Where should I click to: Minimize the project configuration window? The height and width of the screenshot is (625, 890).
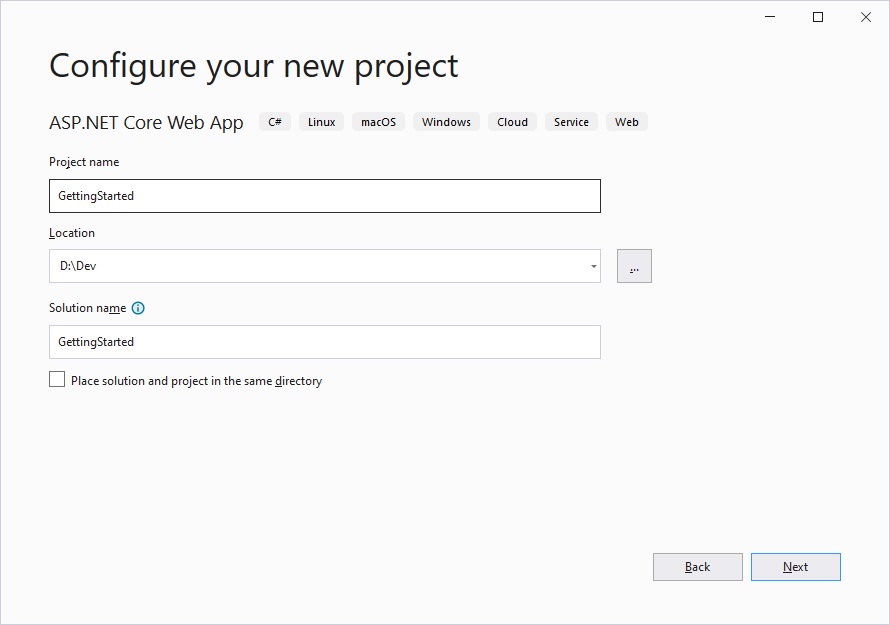point(769,17)
